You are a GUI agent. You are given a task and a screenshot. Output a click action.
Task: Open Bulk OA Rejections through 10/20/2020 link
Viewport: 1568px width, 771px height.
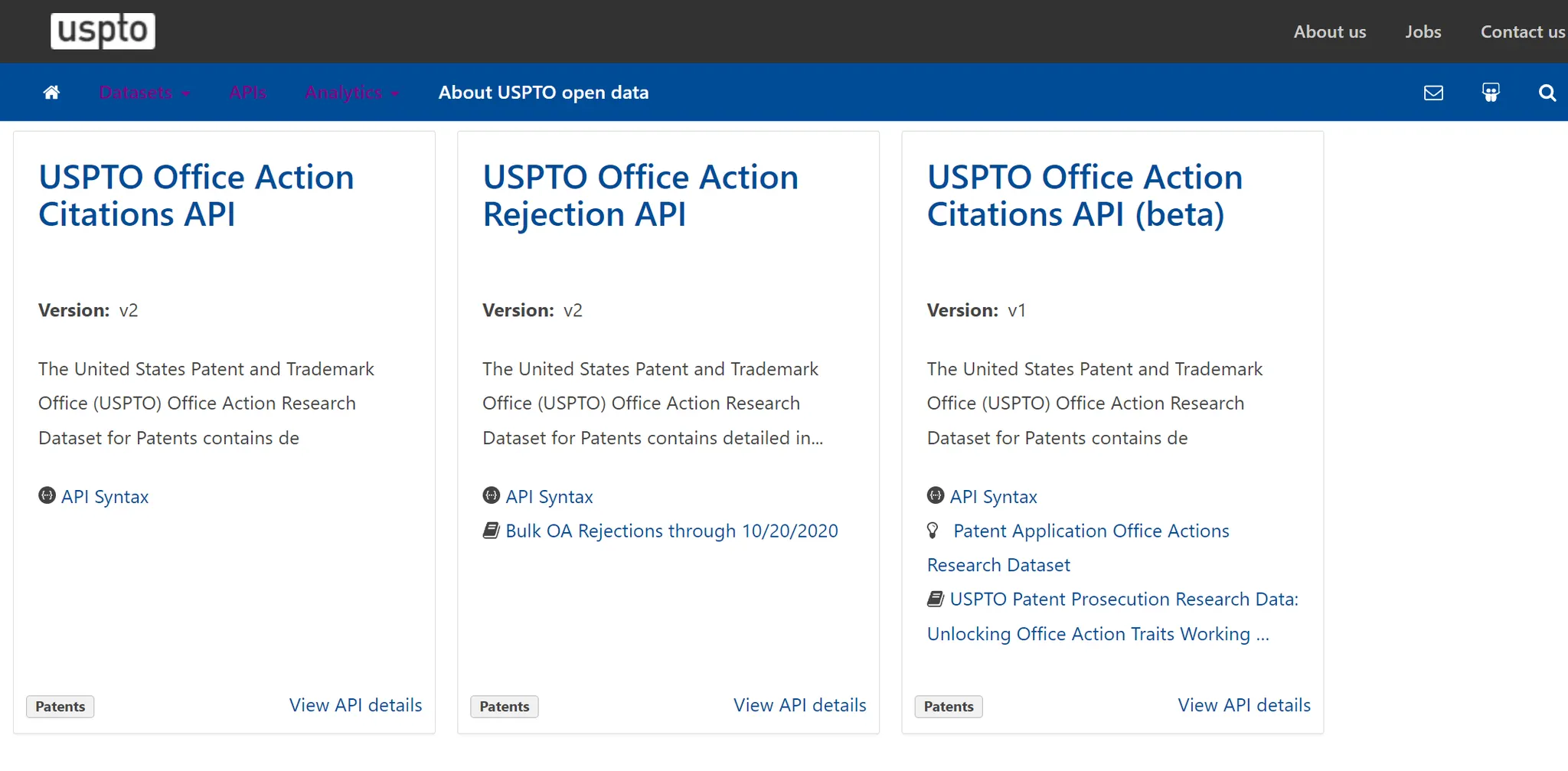coord(671,531)
